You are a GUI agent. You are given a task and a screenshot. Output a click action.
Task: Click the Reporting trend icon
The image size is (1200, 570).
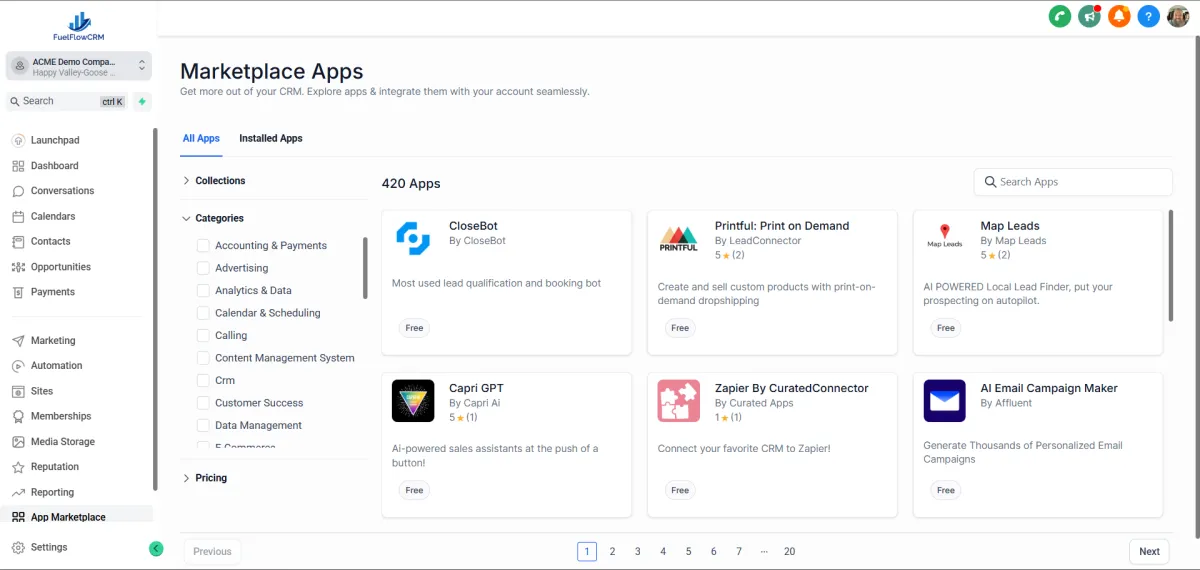click(x=18, y=492)
